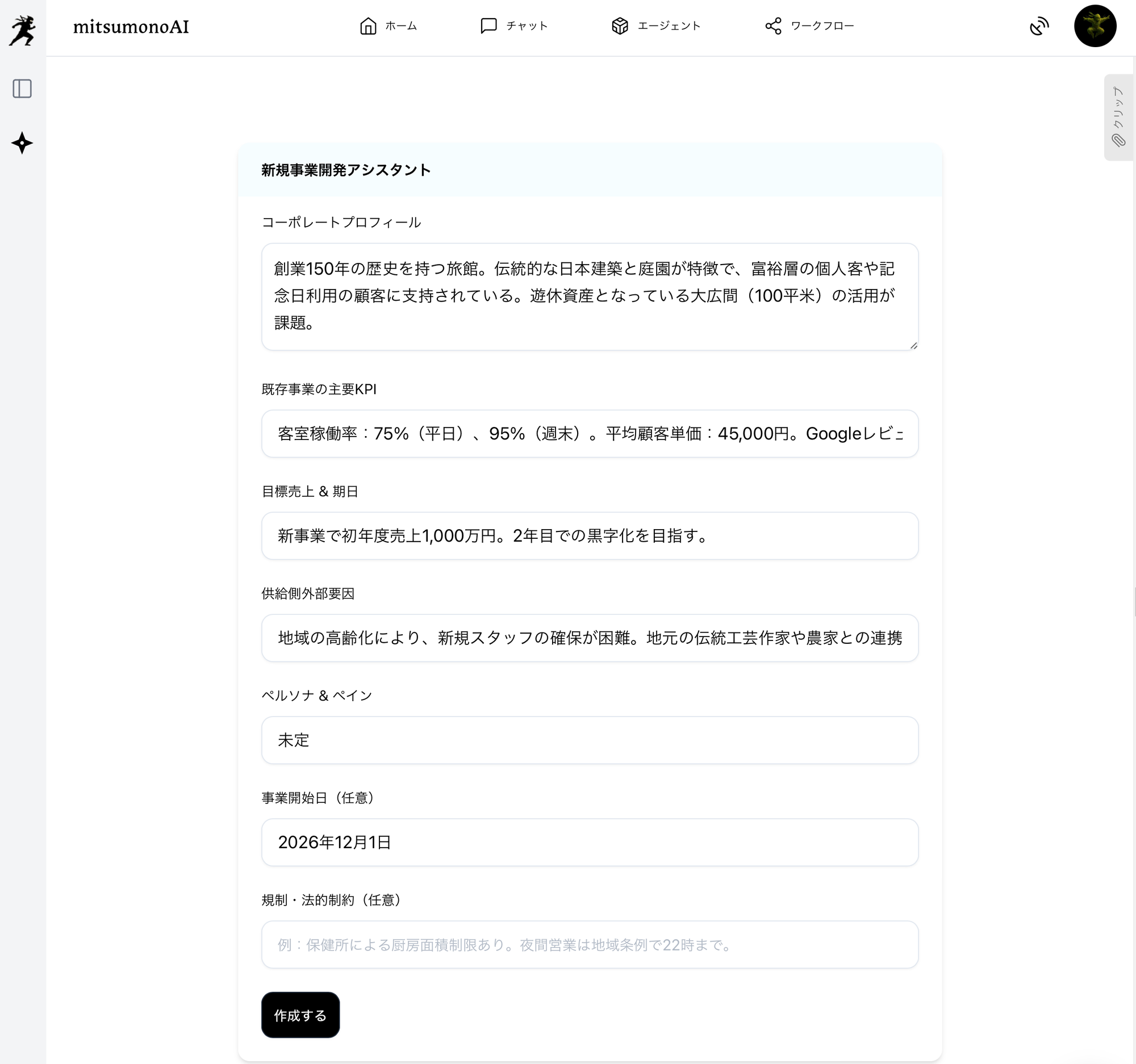Click the home icon in navigation
Screen dimensions: 1136x1064
[368, 26]
